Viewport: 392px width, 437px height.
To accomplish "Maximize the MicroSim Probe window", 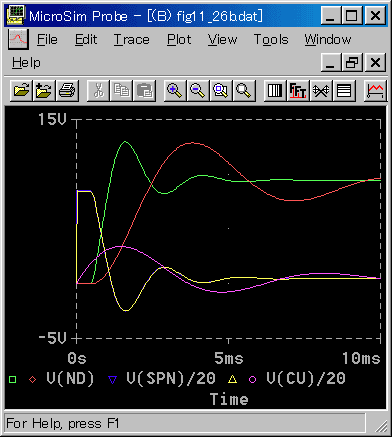I will point(352,16).
